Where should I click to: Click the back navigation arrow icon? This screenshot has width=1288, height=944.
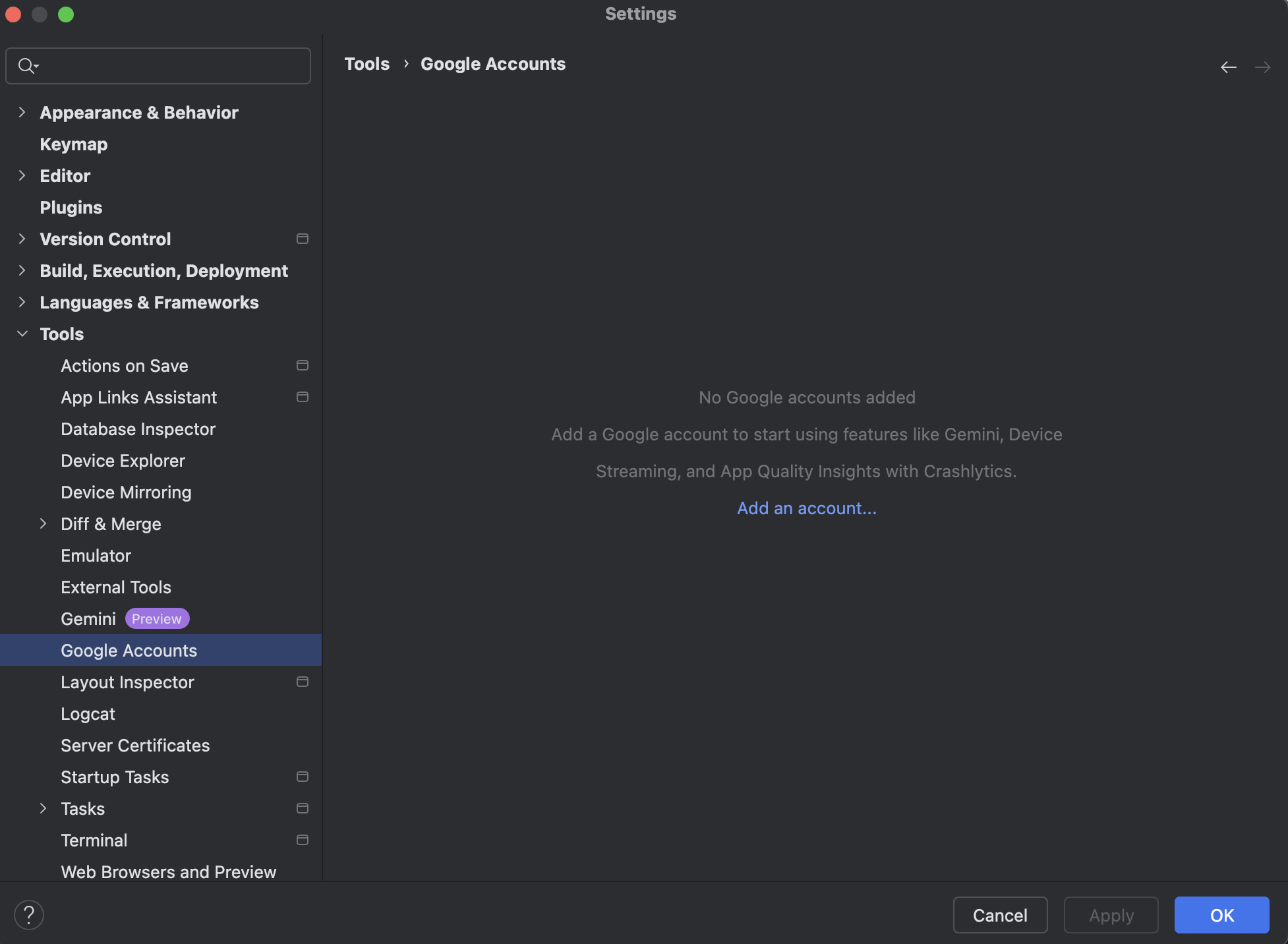click(x=1228, y=67)
